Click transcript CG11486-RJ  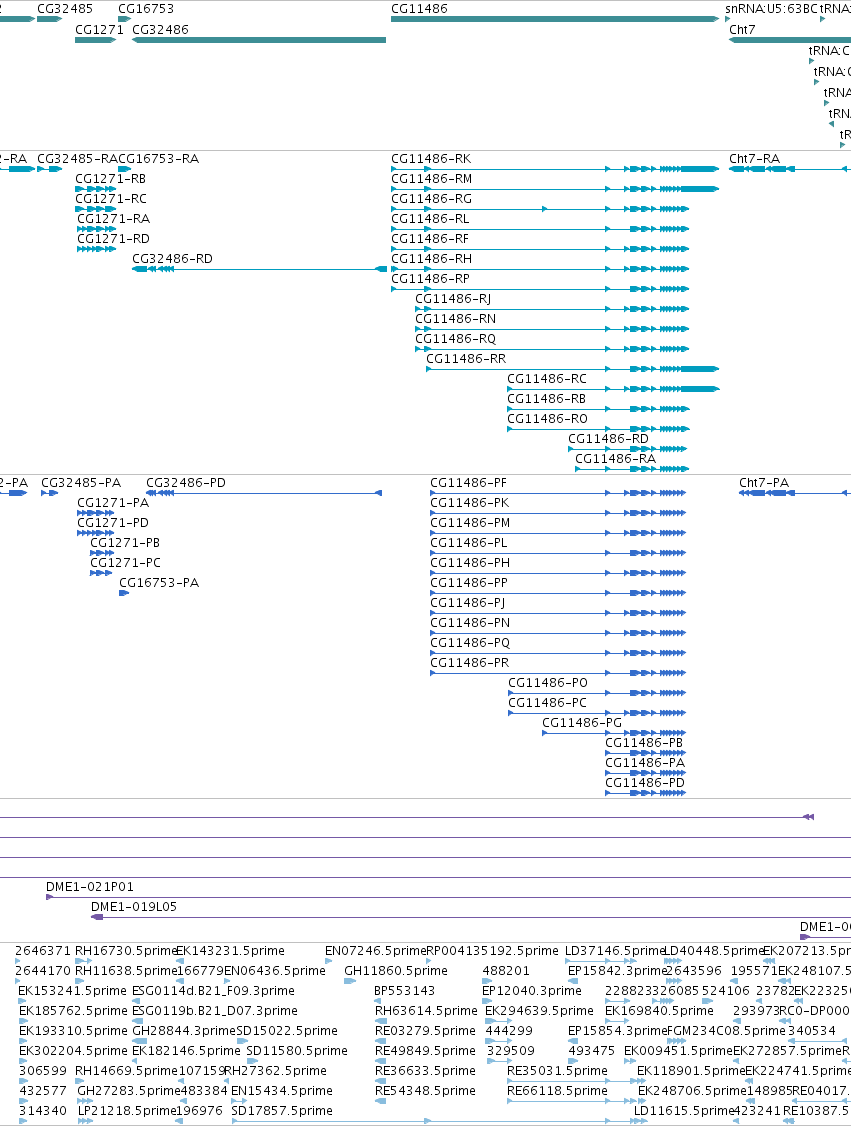(453, 299)
